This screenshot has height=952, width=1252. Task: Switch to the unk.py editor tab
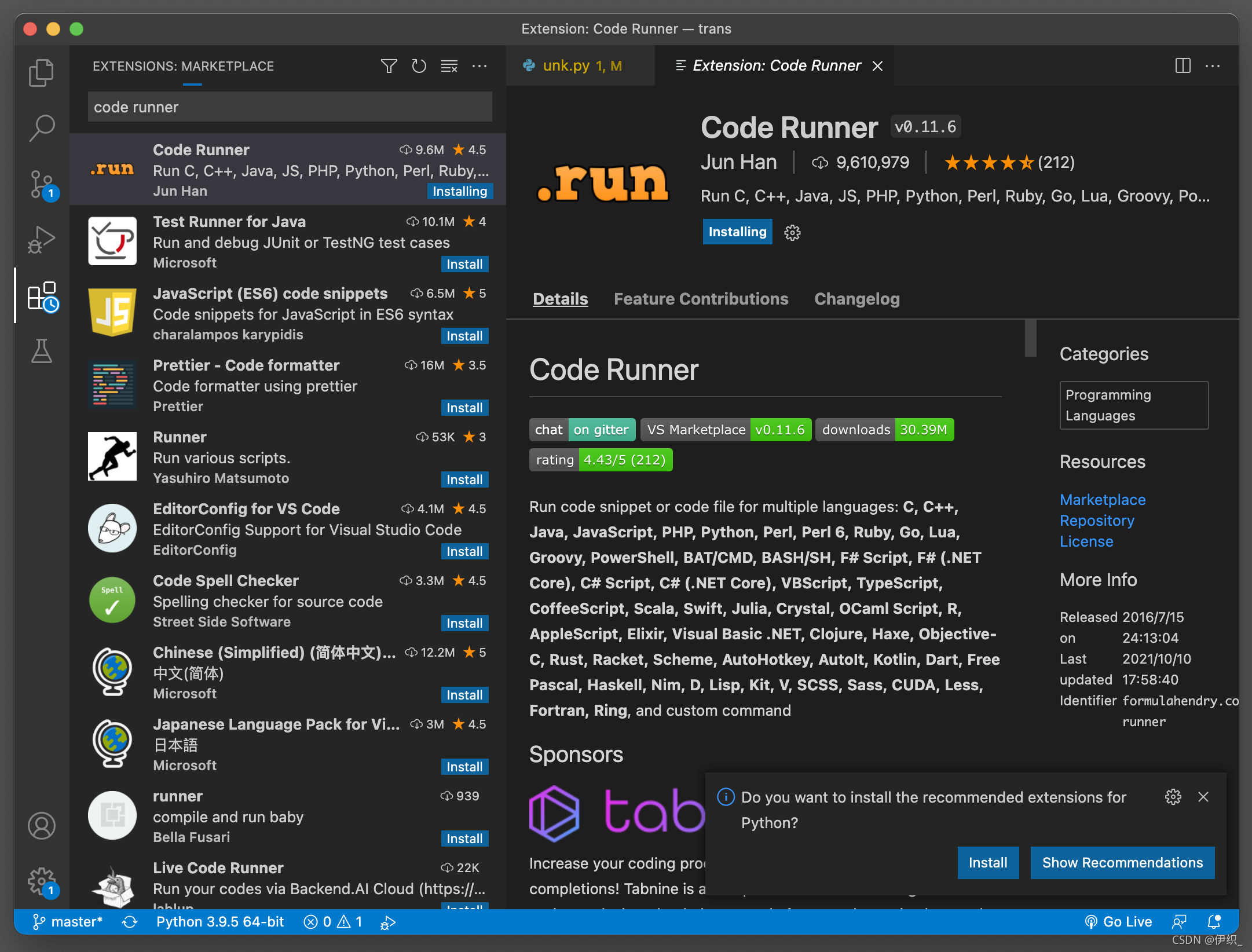coord(580,66)
